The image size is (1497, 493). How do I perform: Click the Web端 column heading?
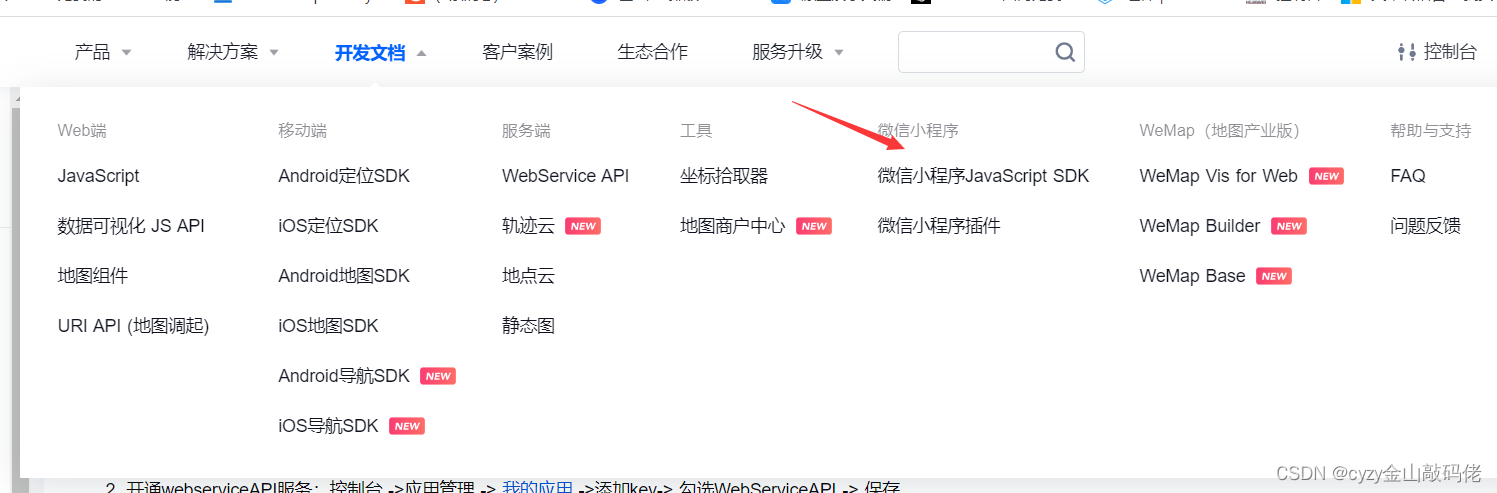tap(82, 130)
